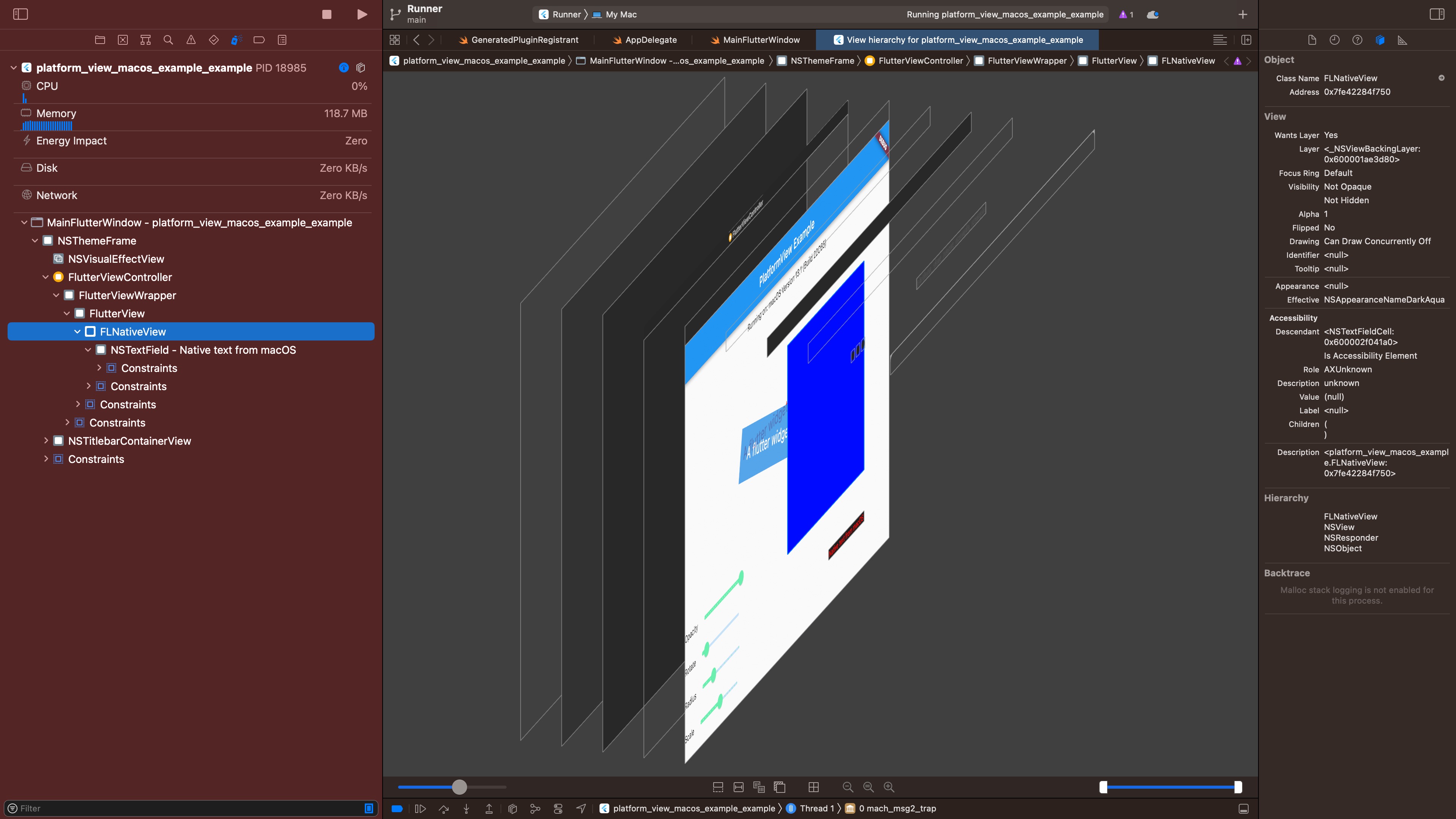
Task: Click Continue/Pause program execution icon
Action: coord(420,808)
